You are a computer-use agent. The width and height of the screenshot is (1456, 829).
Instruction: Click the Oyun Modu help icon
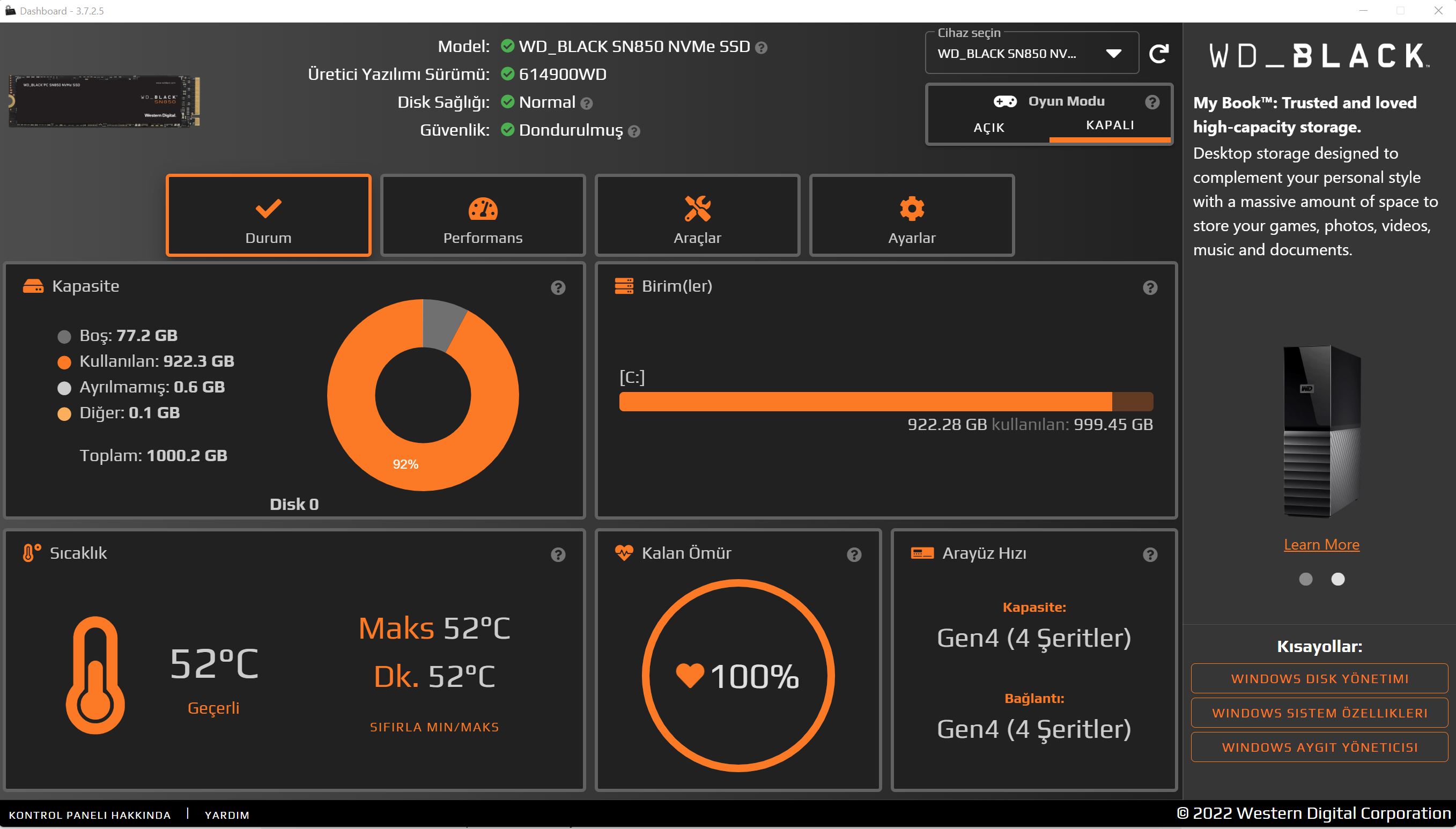tap(1152, 102)
